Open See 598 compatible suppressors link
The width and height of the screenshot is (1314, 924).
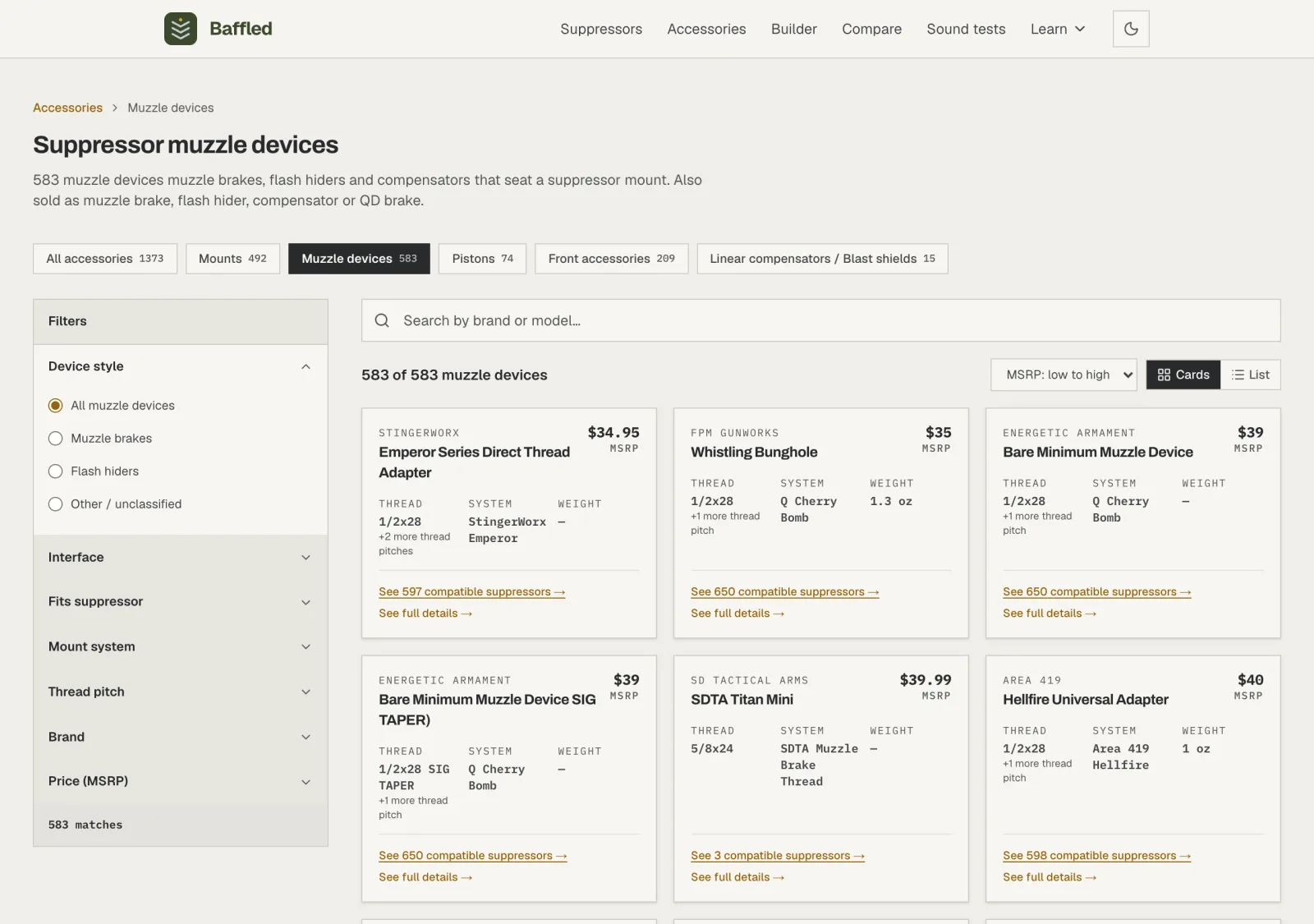1096,856
